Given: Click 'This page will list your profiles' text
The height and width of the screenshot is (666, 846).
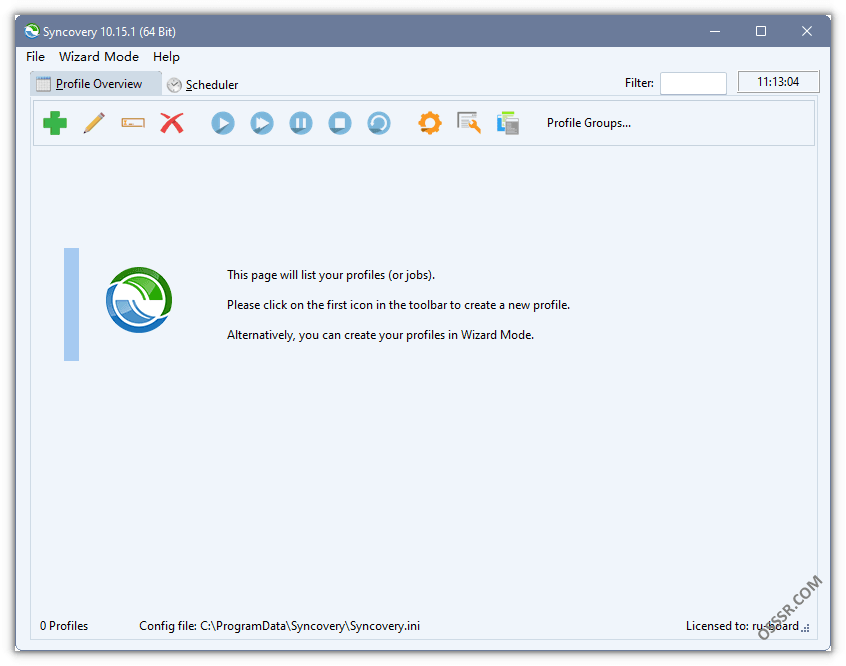Looking at the screenshot, I should coord(331,275).
